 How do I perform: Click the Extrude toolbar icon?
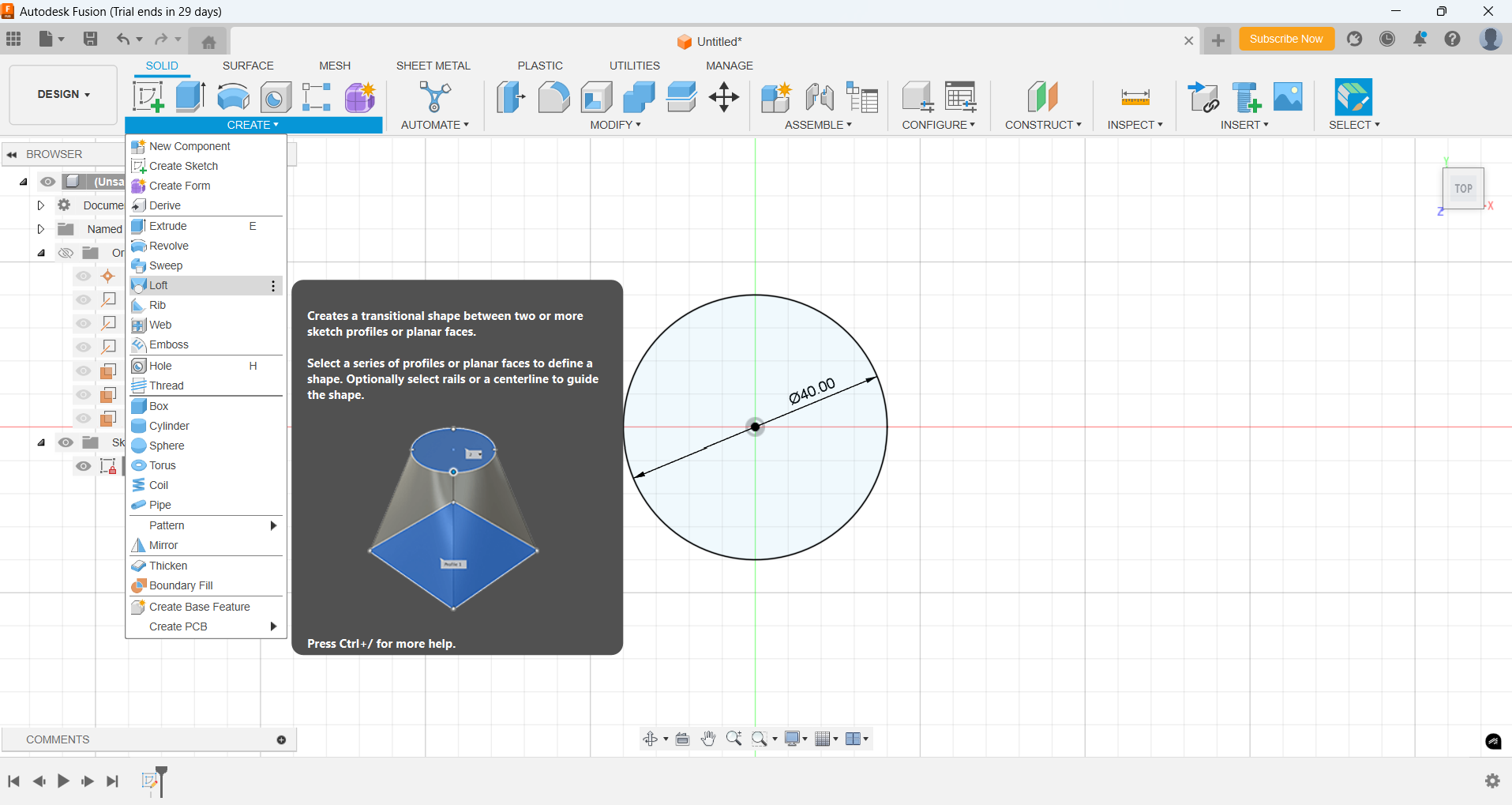tap(190, 97)
